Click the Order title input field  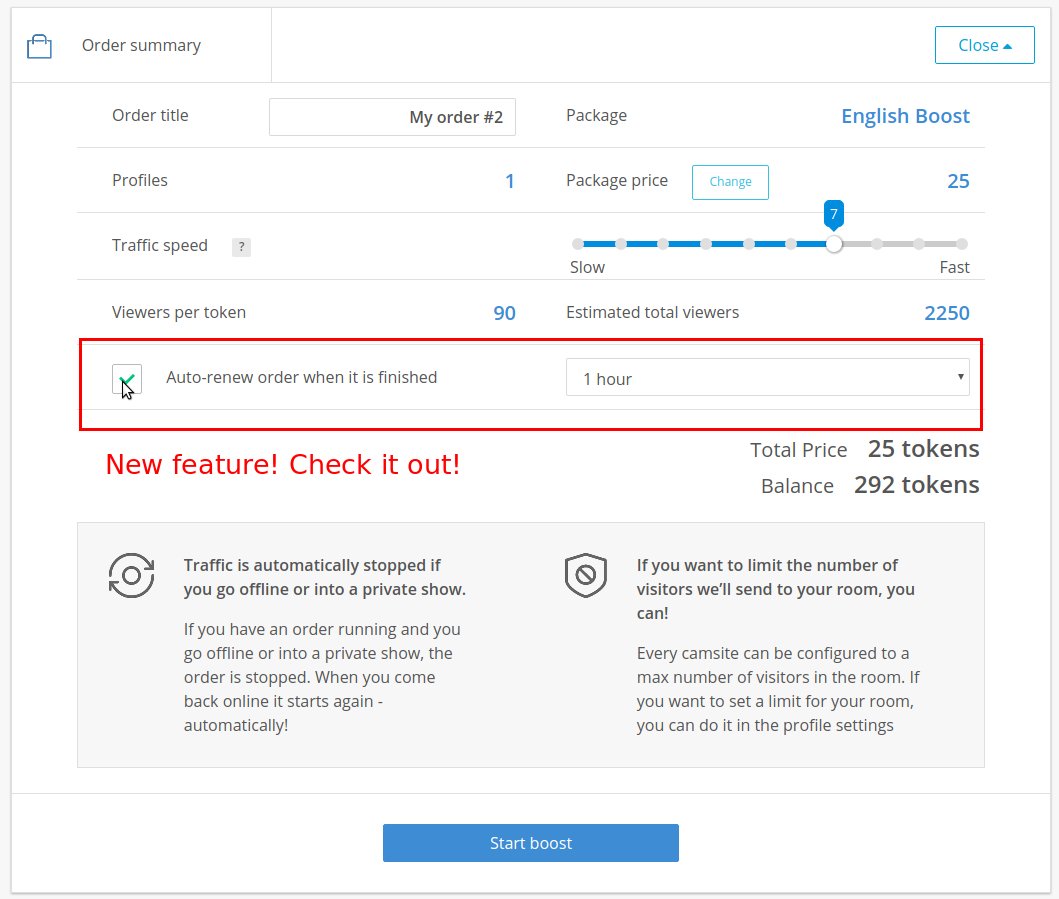(x=392, y=117)
